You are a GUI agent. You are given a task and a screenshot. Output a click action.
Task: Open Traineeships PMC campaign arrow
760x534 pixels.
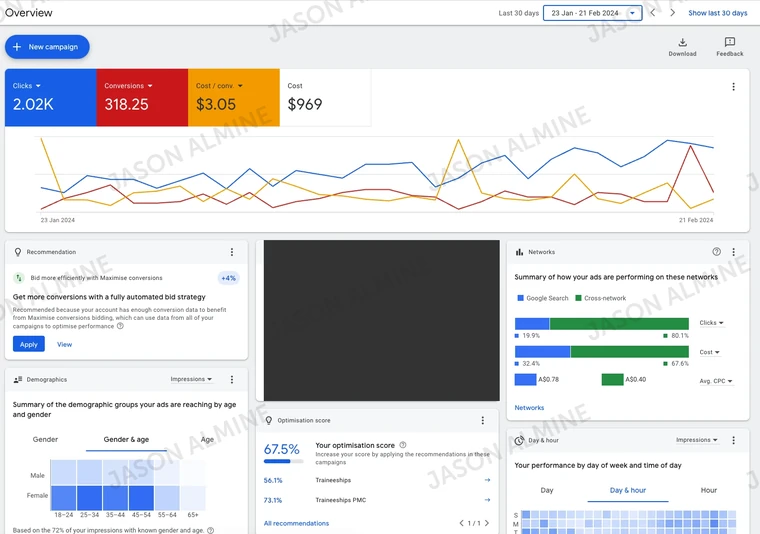point(487,500)
